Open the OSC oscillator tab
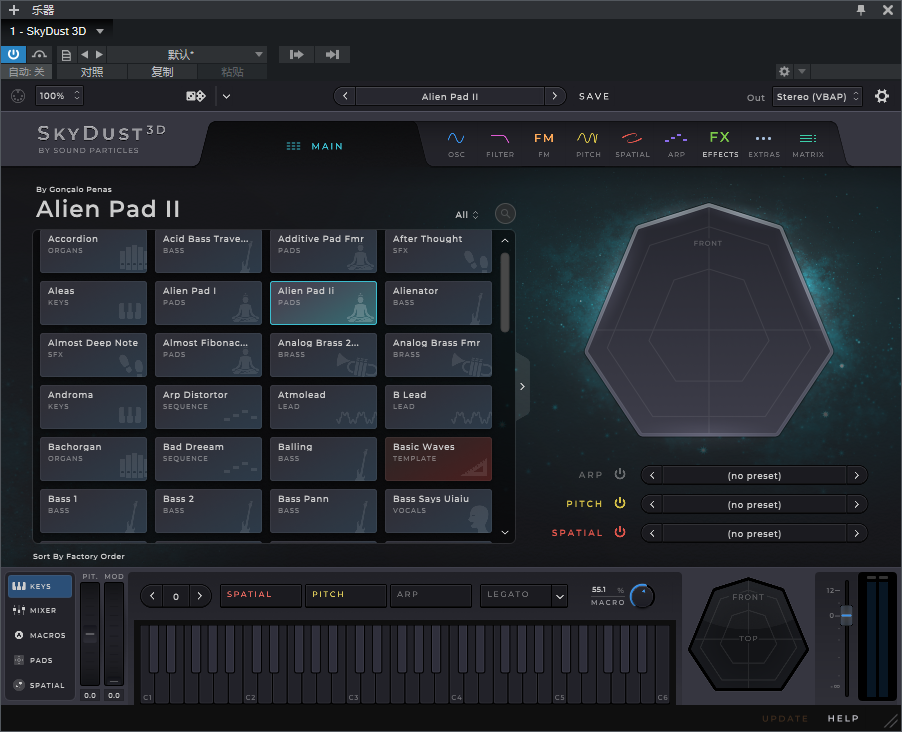 click(x=456, y=144)
